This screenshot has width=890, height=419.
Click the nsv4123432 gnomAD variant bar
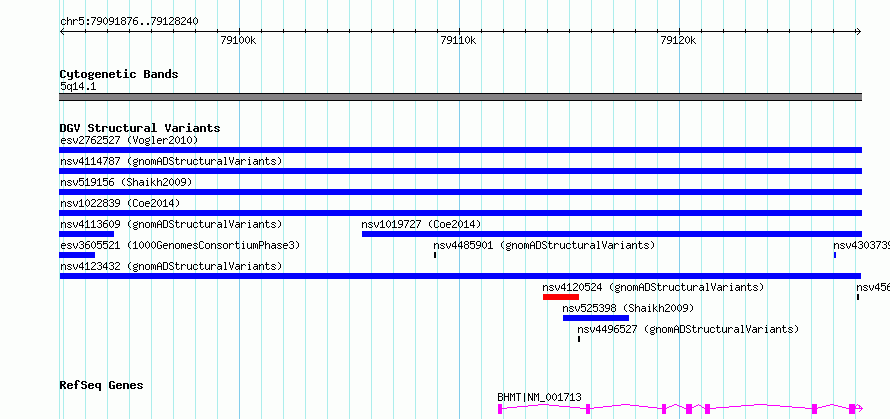click(460, 276)
